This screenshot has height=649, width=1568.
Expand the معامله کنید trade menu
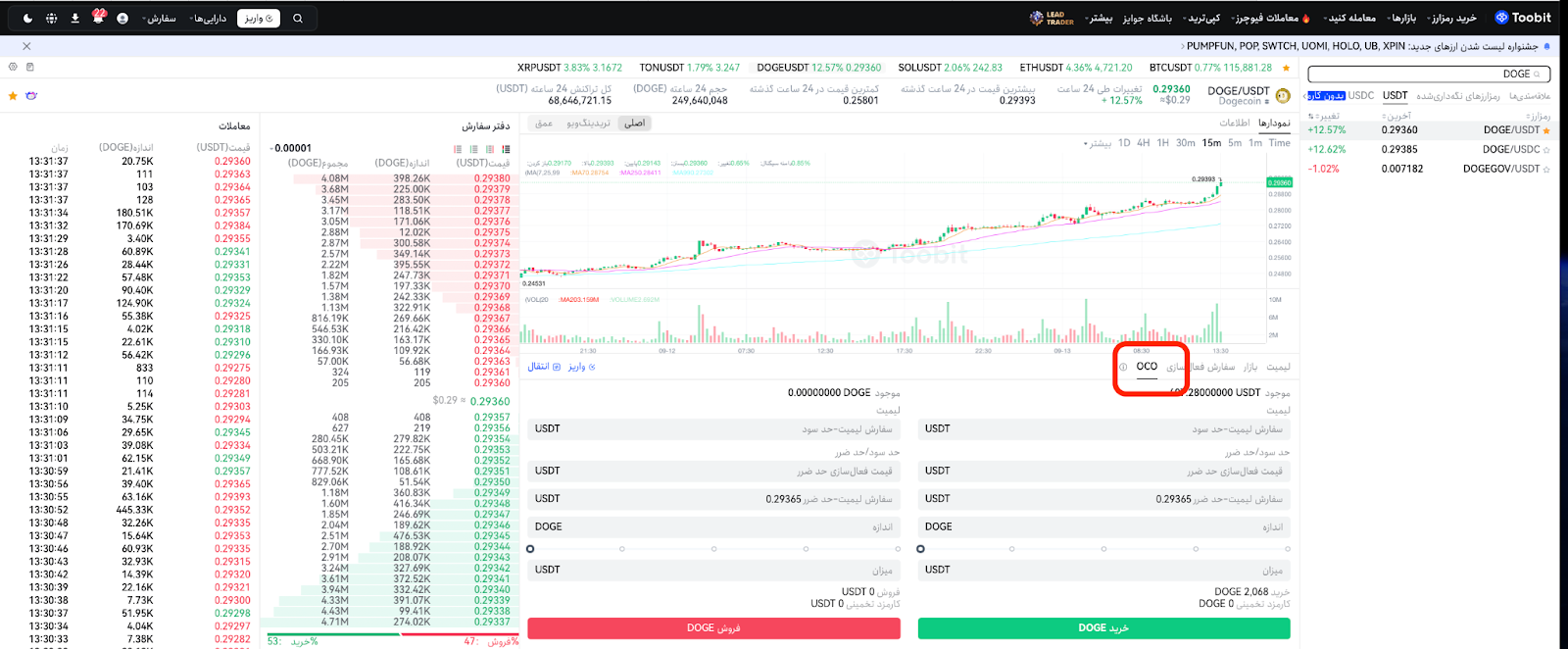[x=1350, y=18]
